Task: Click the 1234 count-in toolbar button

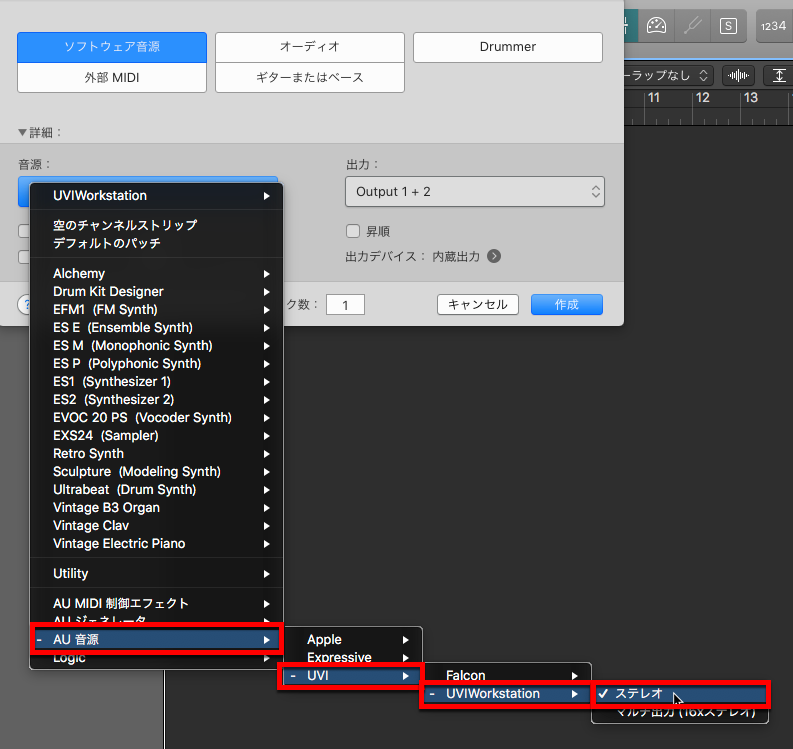Action: pyautogui.click(x=774, y=26)
